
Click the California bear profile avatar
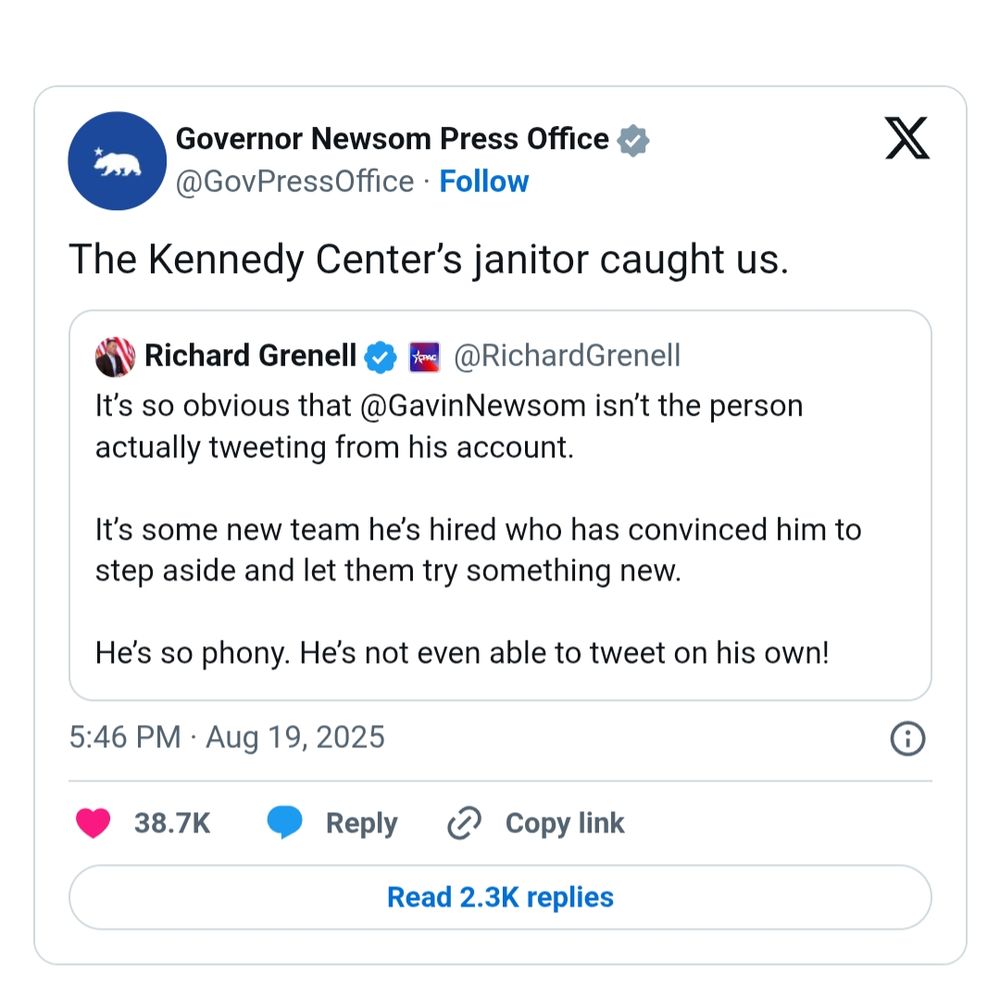pyautogui.click(x=117, y=161)
